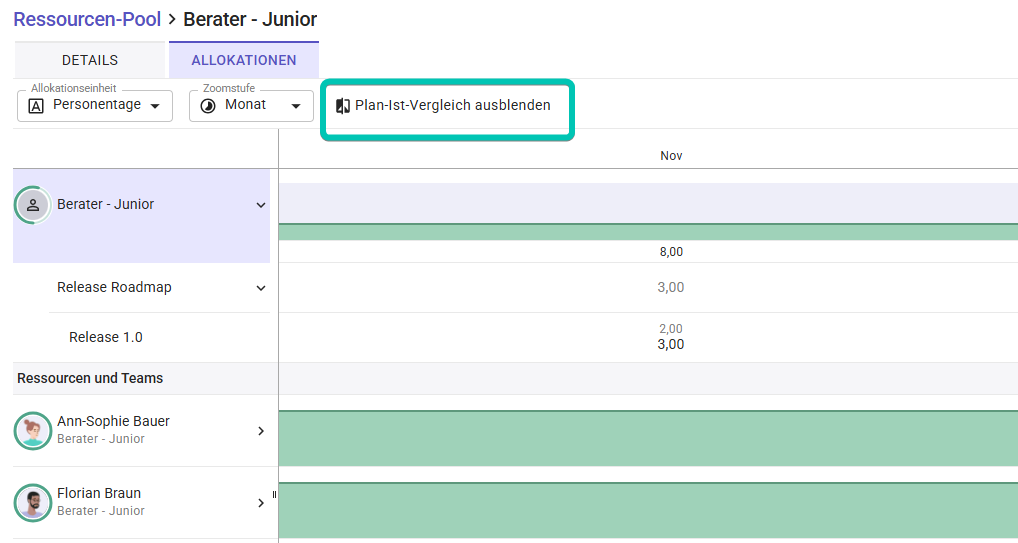Open the Zoomstufe dropdown arrow
This screenshot has height=543, width=1018.
click(295, 107)
